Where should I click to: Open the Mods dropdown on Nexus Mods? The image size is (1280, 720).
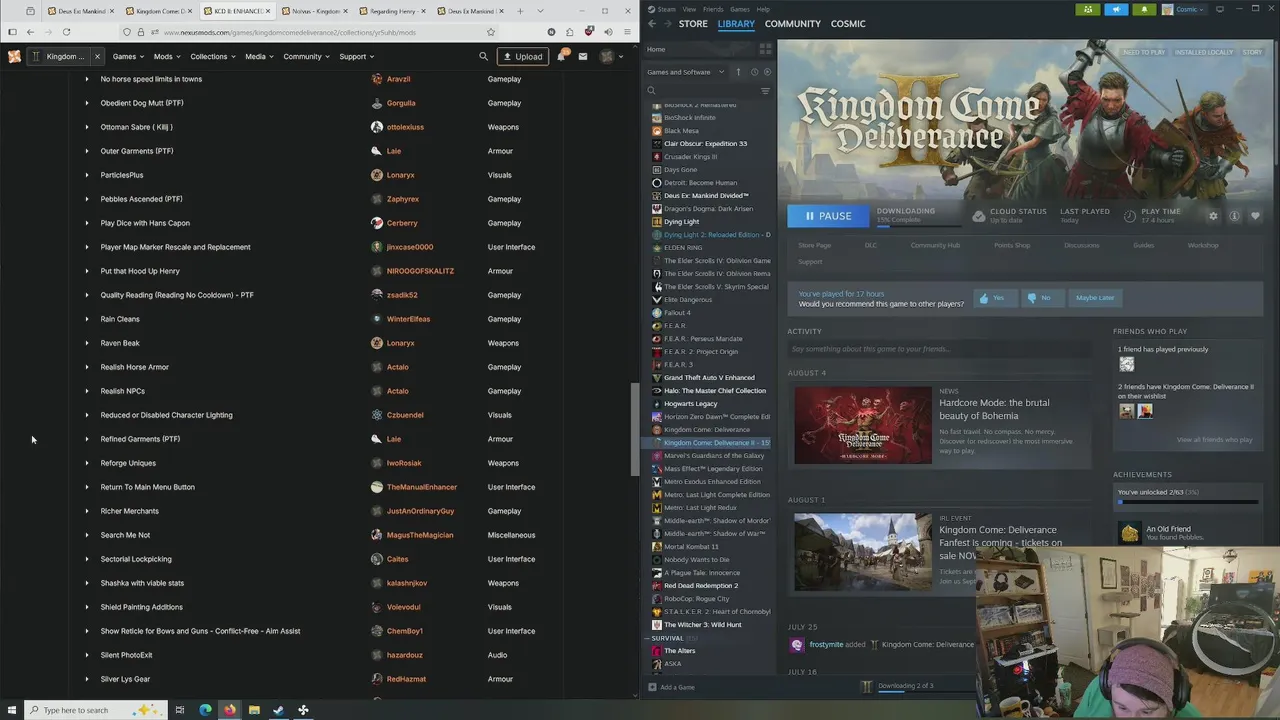(x=167, y=57)
